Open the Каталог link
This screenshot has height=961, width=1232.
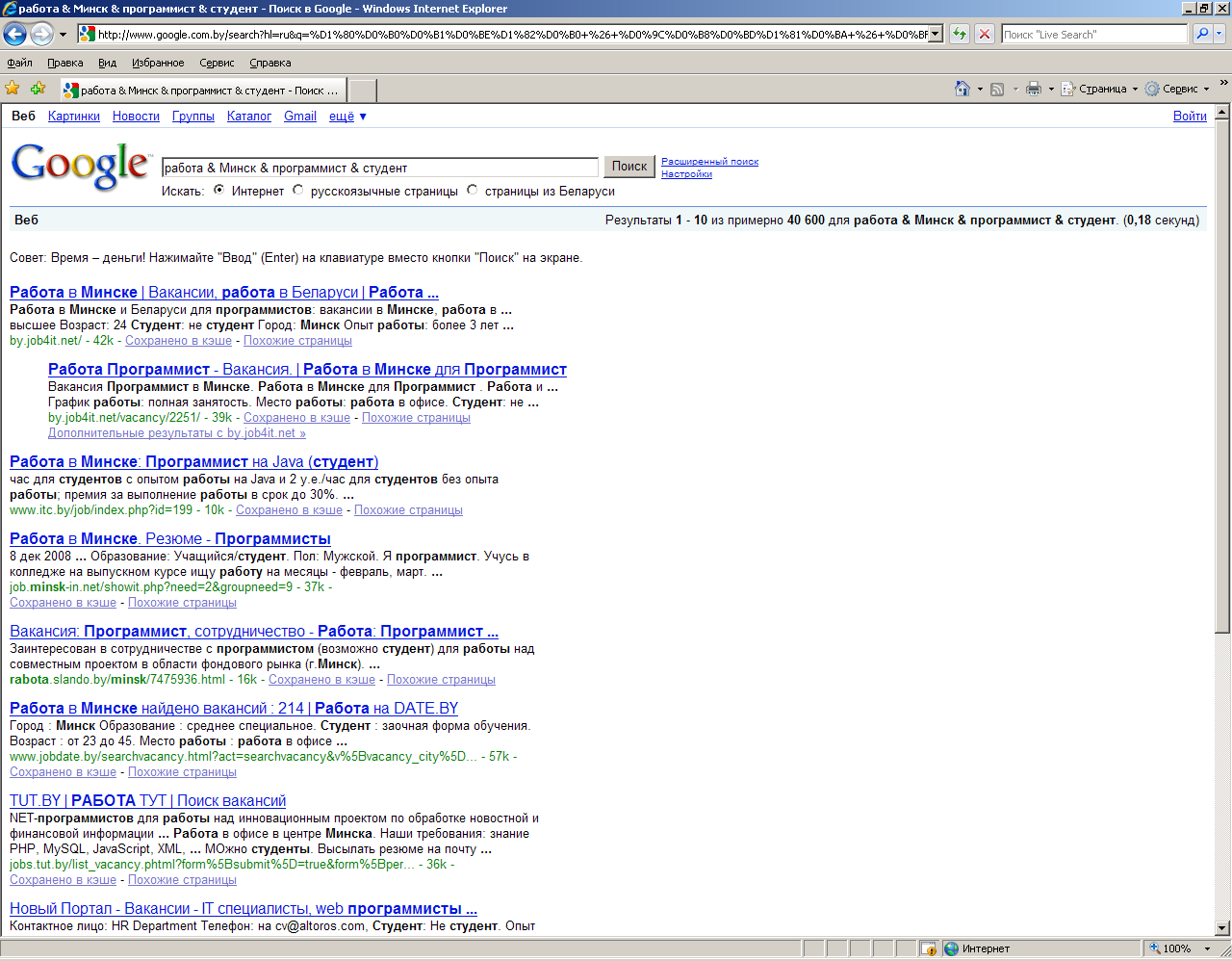coord(249,117)
